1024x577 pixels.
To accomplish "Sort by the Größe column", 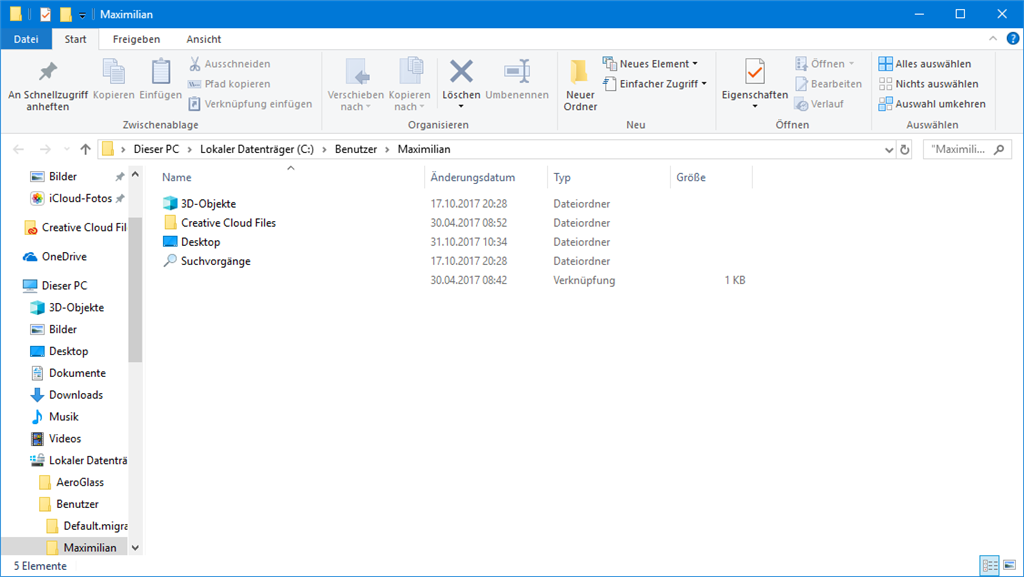I will [x=712, y=177].
